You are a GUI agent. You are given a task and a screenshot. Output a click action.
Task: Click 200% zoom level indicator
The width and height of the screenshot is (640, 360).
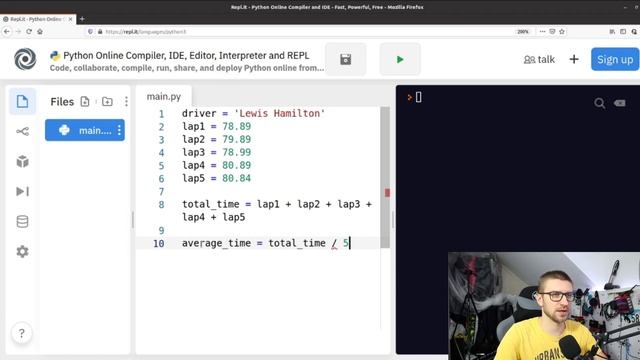point(523,31)
